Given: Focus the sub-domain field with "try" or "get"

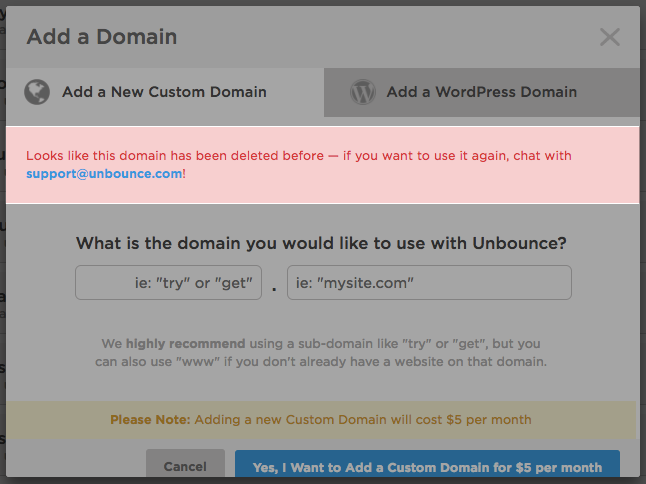Looking at the screenshot, I should 169,283.
